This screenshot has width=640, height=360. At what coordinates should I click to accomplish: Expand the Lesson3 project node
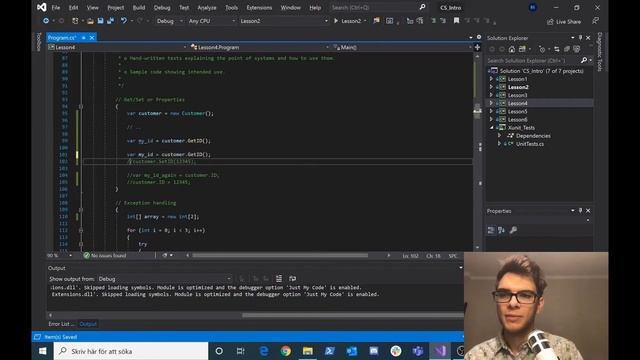coord(491,95)
